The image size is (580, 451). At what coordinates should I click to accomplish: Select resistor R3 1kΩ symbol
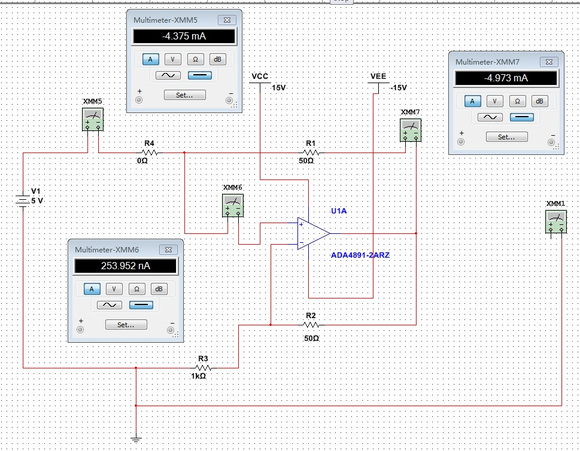pyautogui.click(x=203, y=368)
